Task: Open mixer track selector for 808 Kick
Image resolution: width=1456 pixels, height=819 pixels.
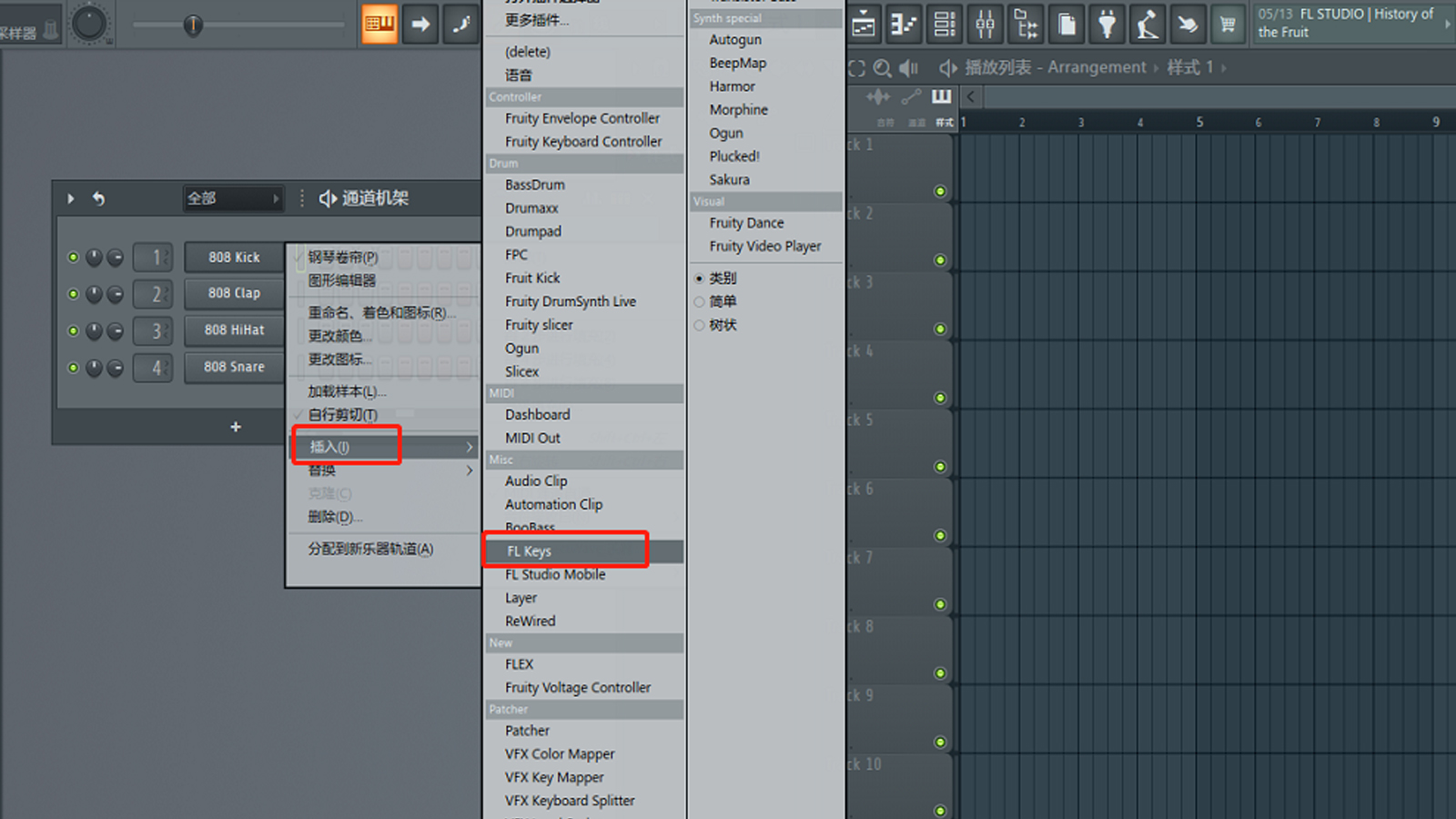Action: tap(153, 258)
